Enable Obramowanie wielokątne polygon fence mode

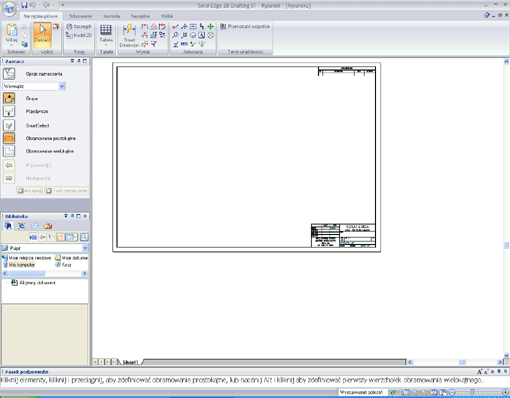click(x=9, y=151)
